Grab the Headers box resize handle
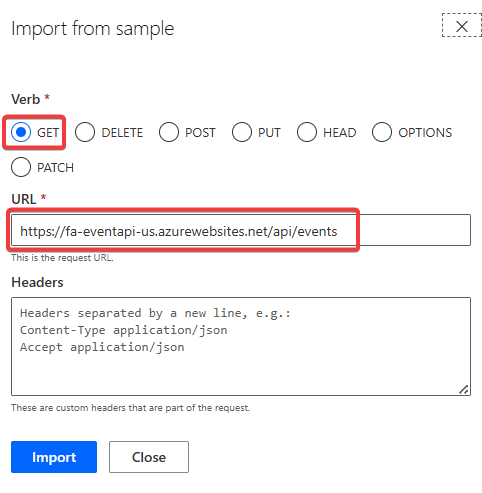Viewport: 482px width, 493px height. 464,389
